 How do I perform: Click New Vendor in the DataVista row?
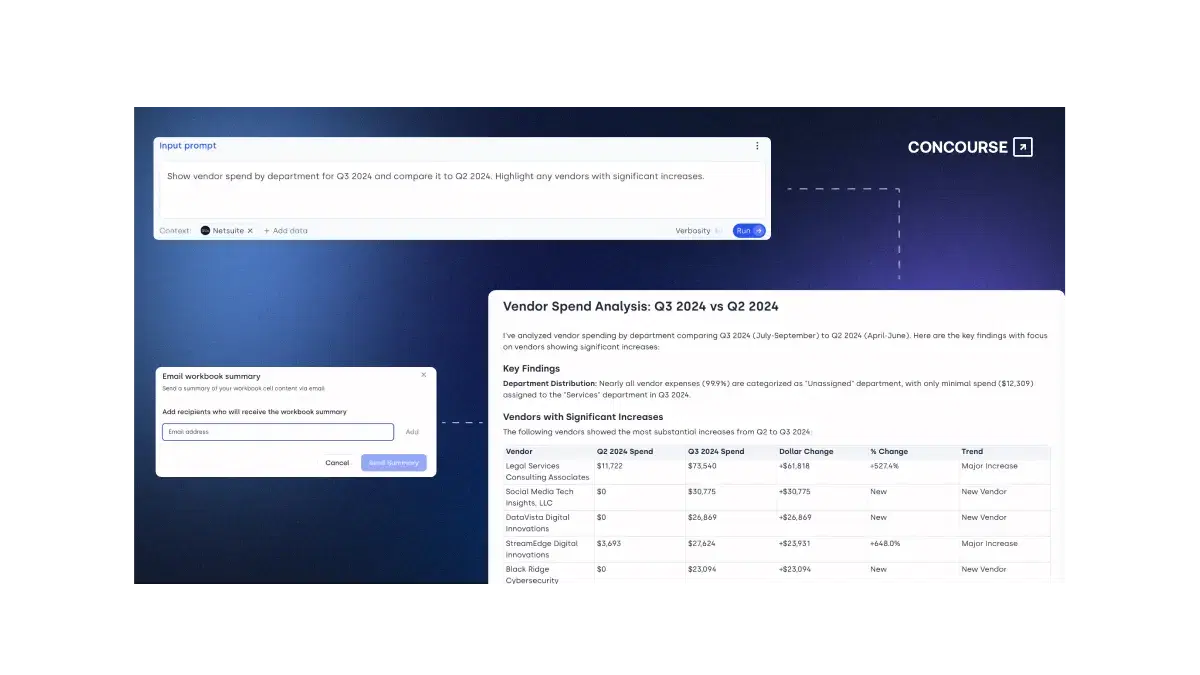coord(984,518)
